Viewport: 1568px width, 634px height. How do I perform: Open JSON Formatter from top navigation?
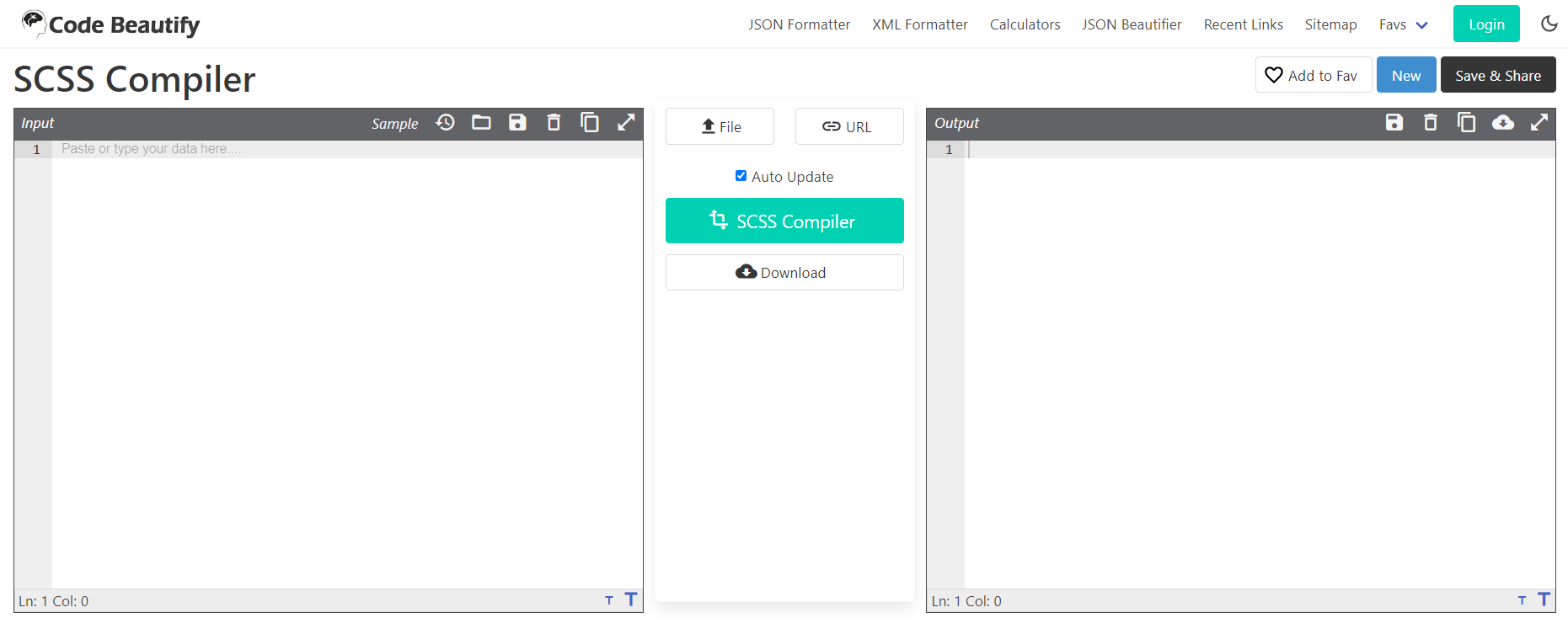coord(800,24)
